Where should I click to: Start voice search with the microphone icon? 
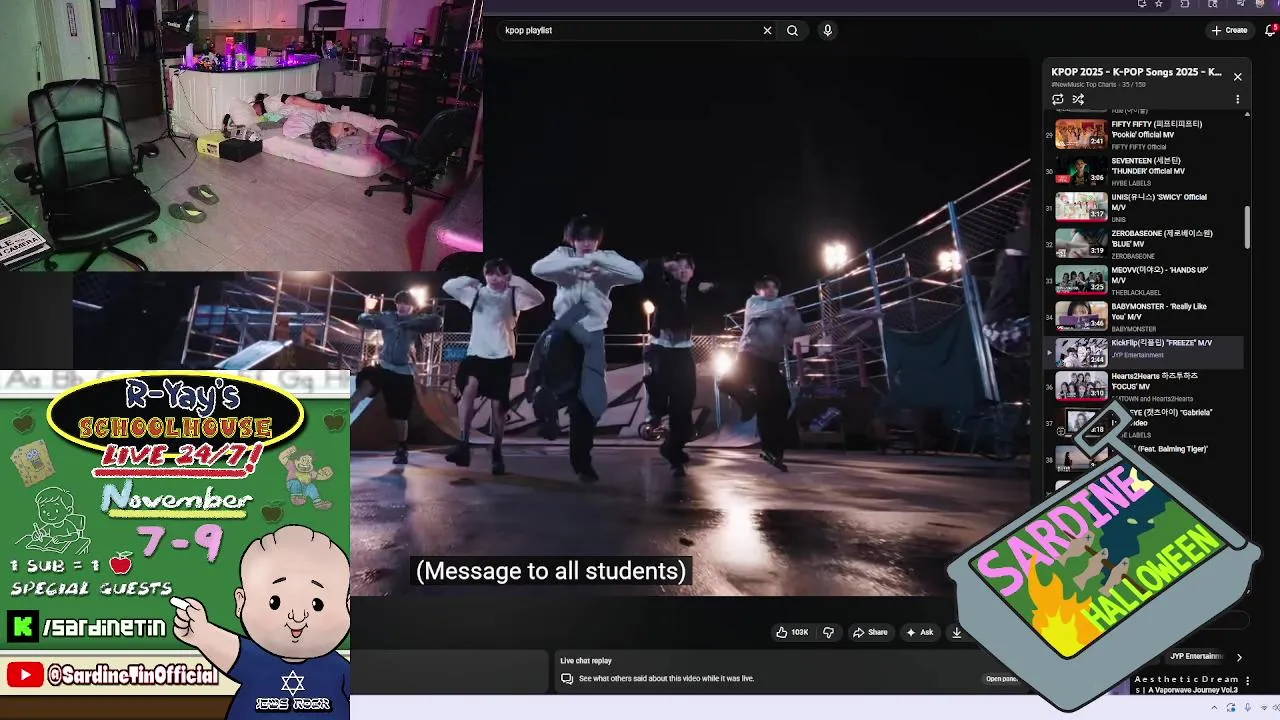tap(827, 30)
